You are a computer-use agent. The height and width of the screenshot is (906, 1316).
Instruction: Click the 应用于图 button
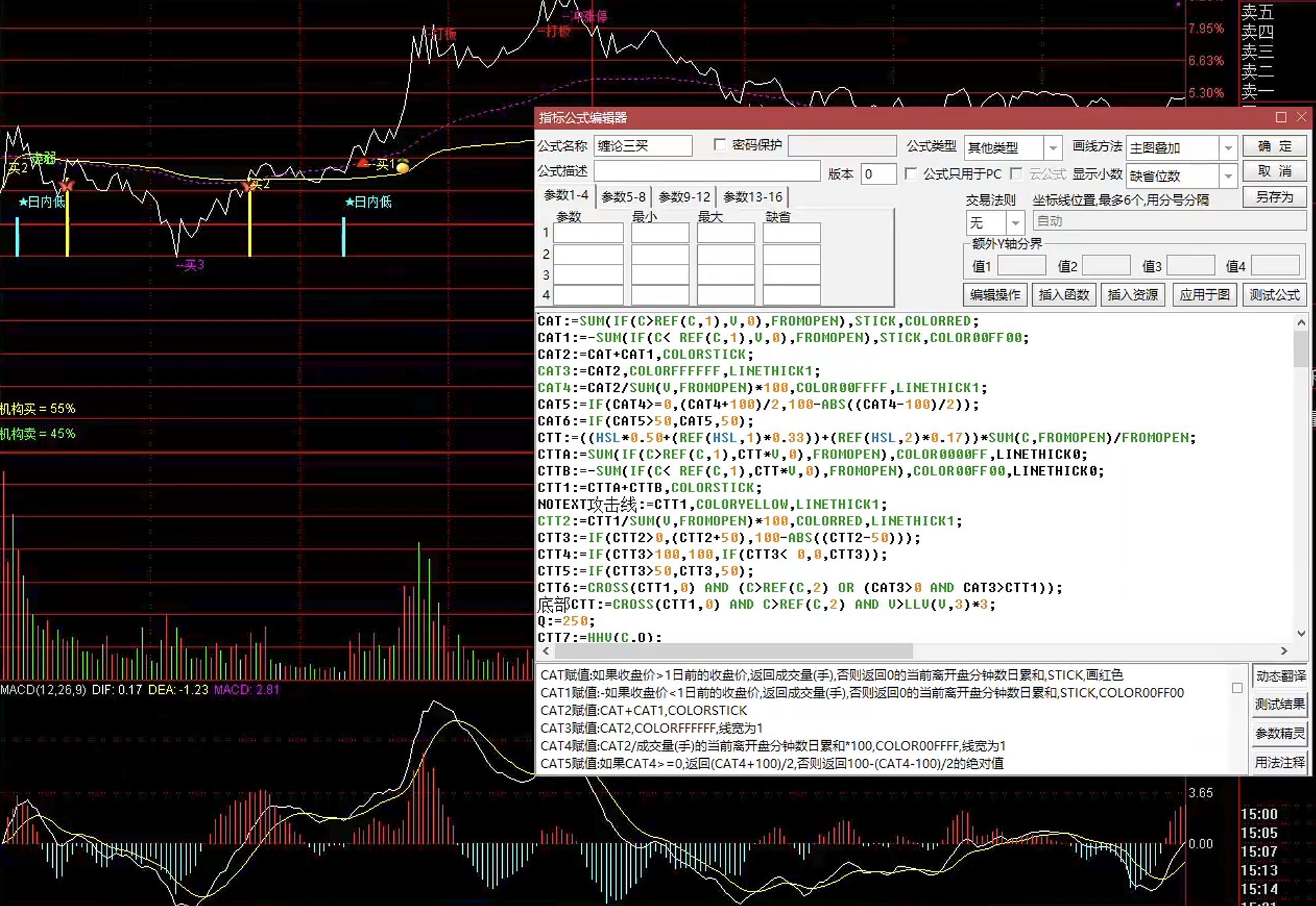pos(1205,294)
